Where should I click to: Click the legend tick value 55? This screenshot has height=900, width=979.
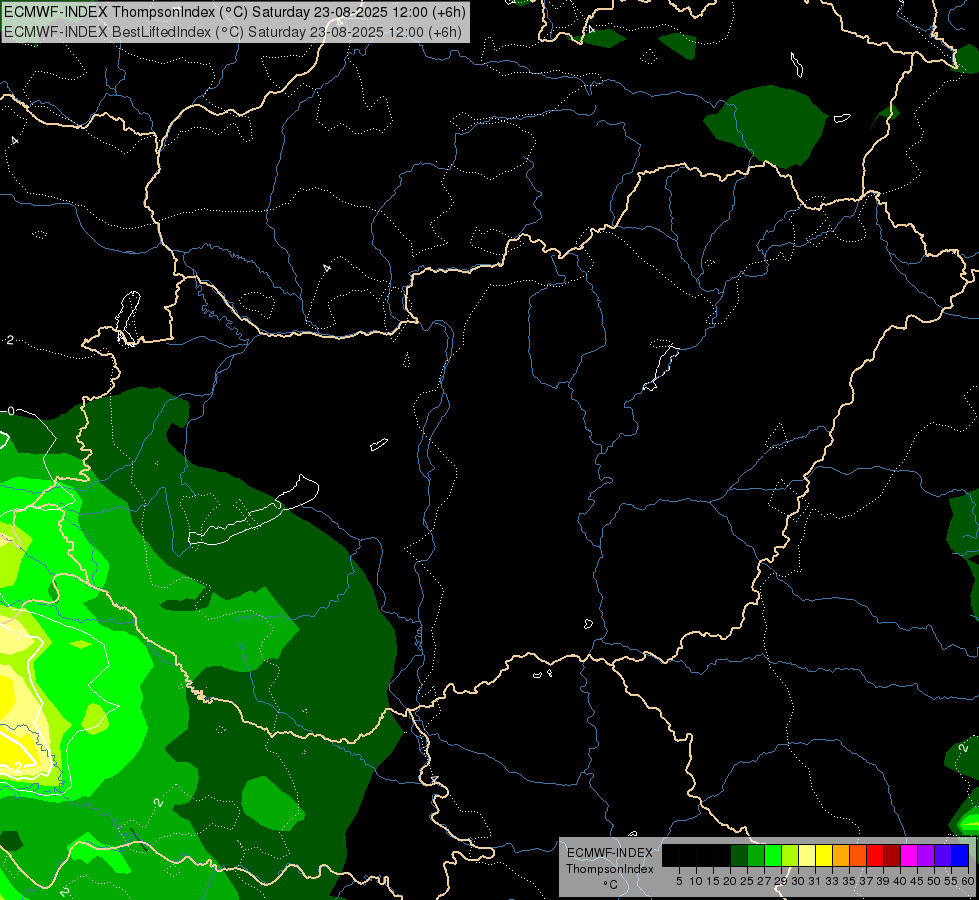tap(952, 881)
